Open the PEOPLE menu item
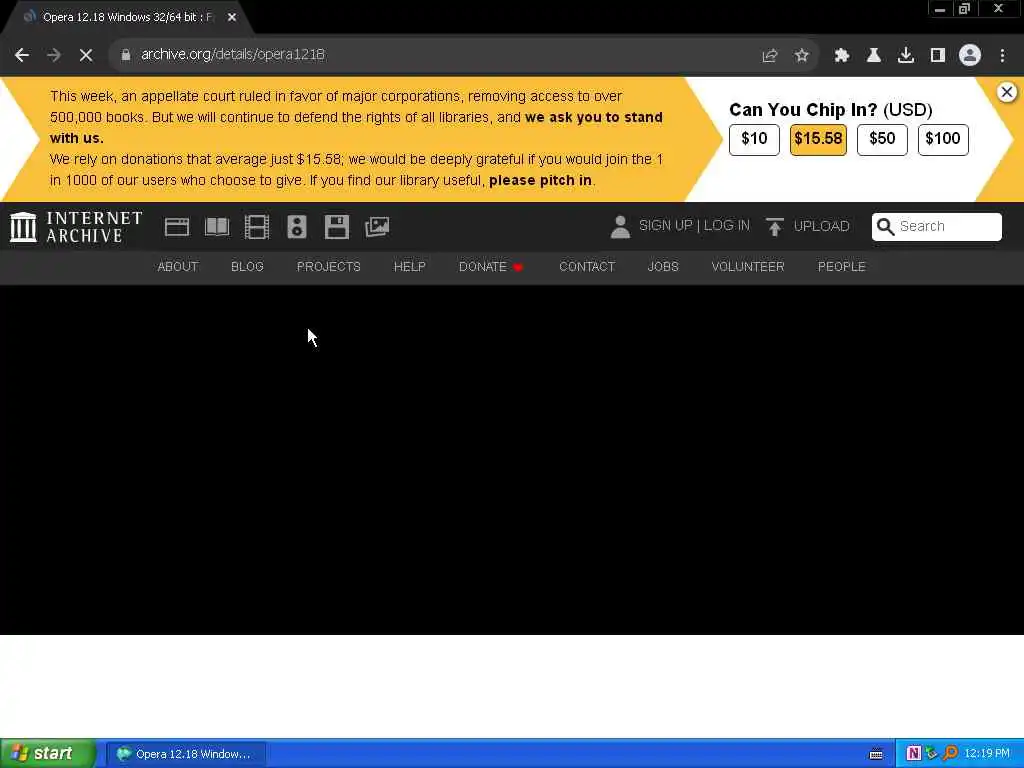The width and height of the screenshot is (1024, 768). coord(842,267)
